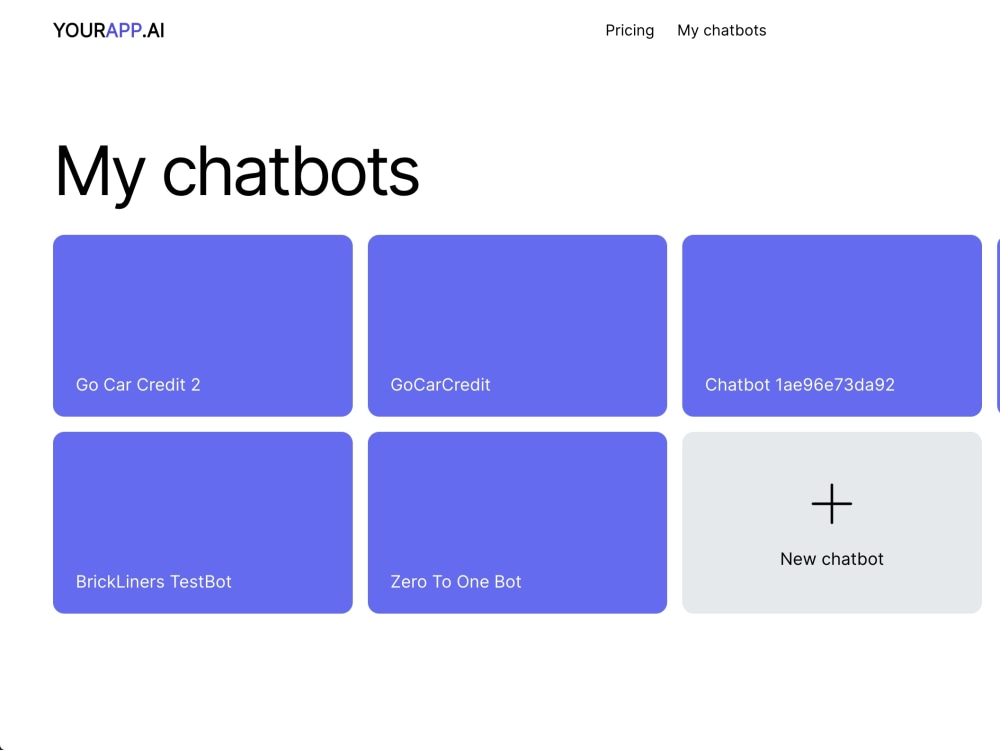This screenshot has height=750, width=1000.
Task: Click the New chatbot text label
Action: pyautogui.click(x=831, y=559)
